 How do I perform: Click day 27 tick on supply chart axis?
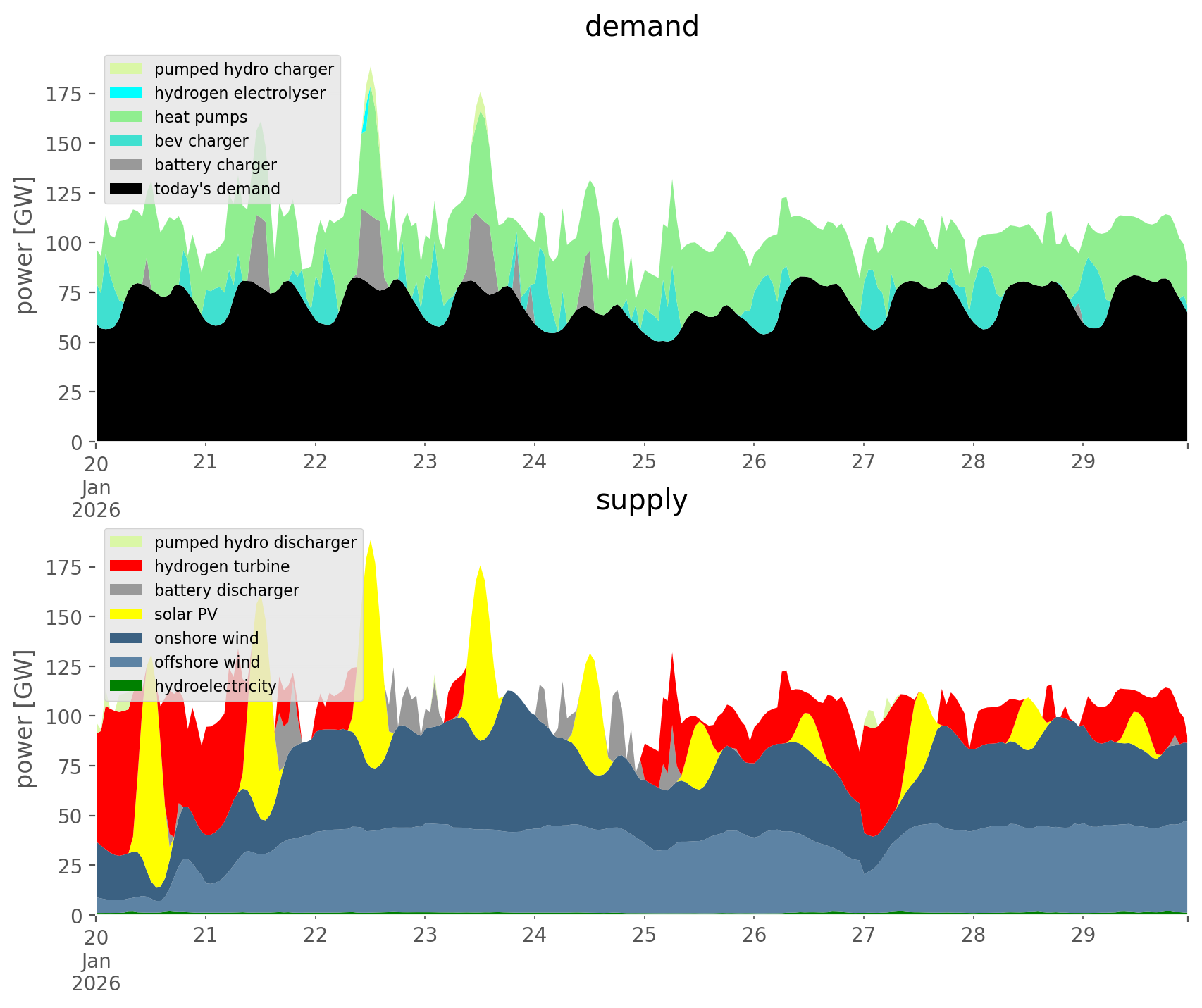click(863, 936)
